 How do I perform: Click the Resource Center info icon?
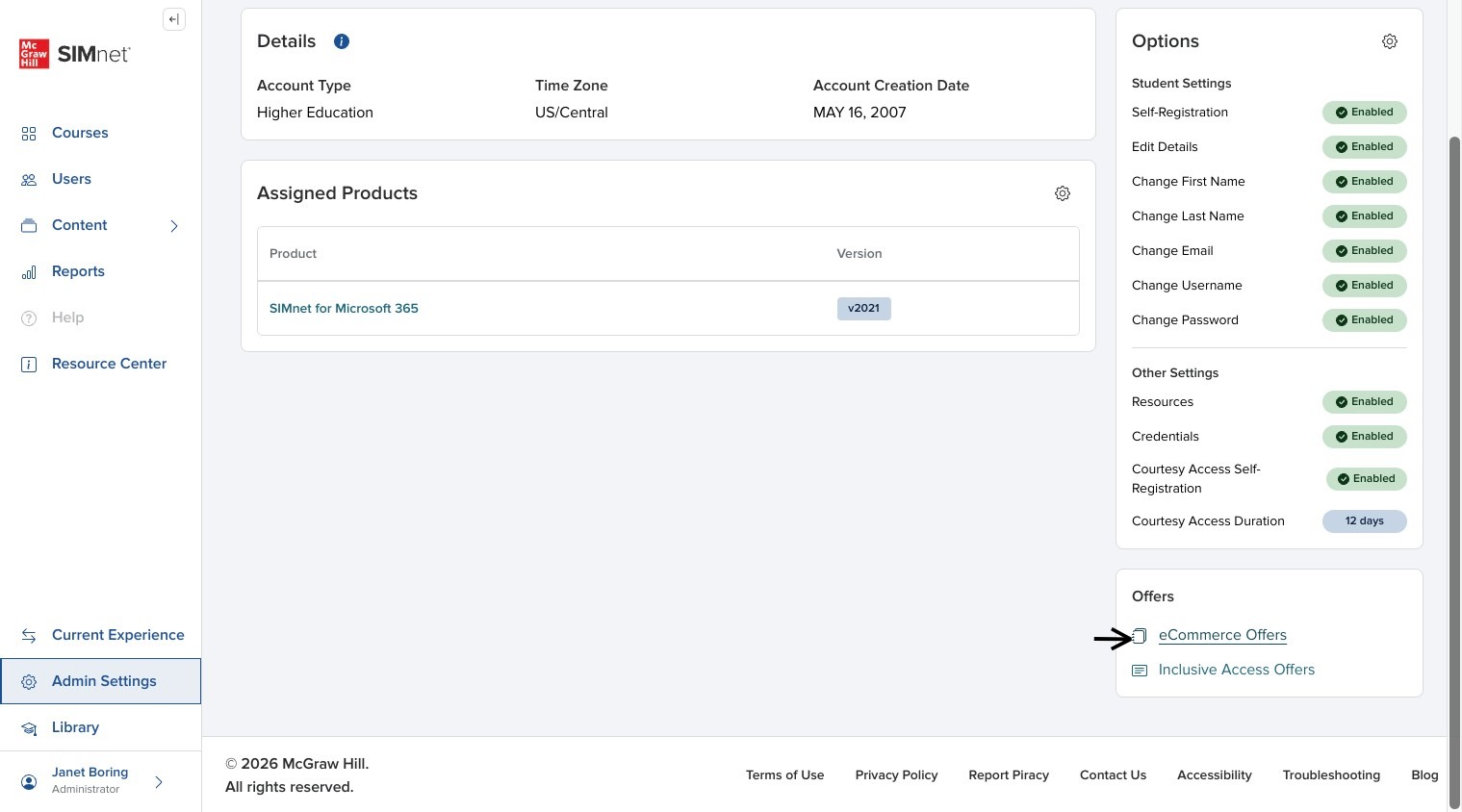pyautogui.click(x=29, y=365)
